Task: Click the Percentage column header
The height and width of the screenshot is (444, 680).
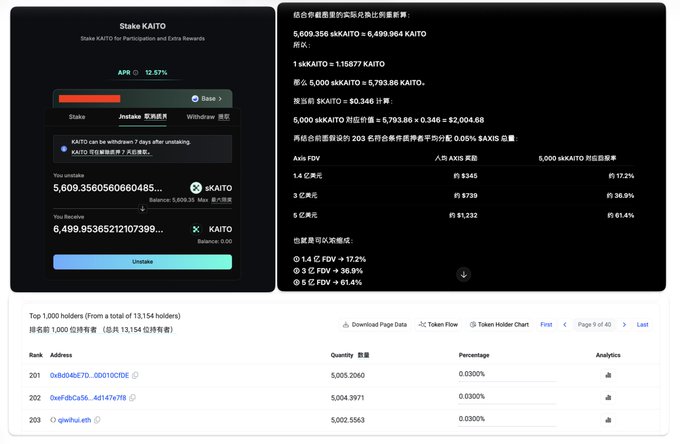Action: point(474,355)
